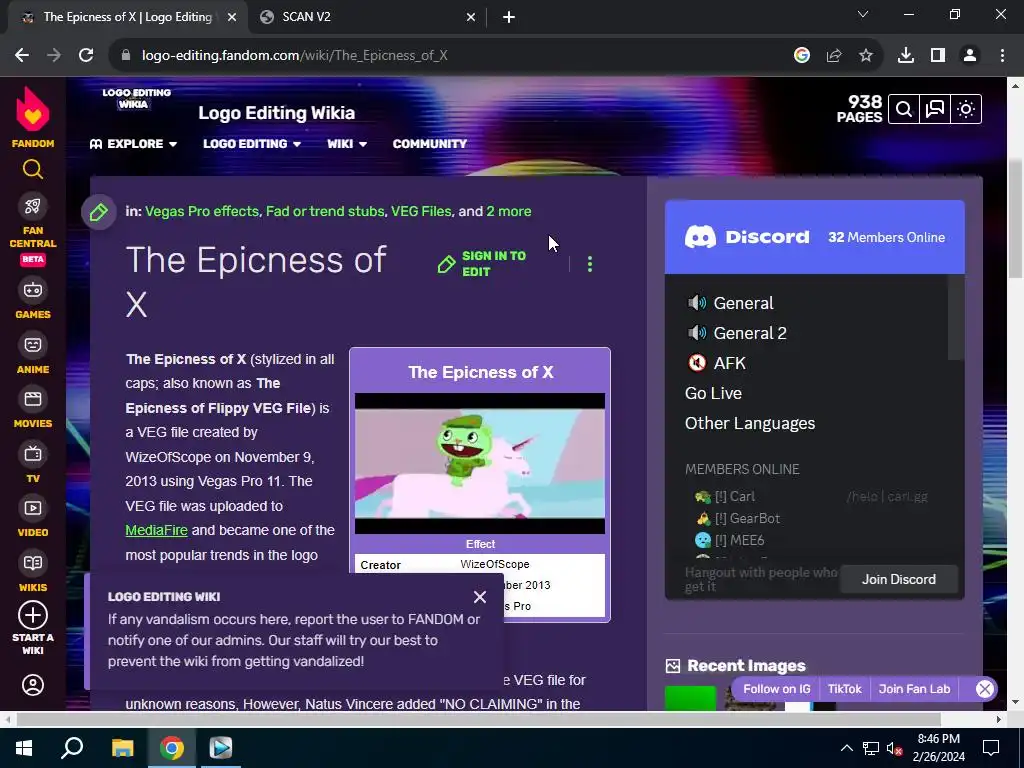1024x768 pixels.
Task: Expand the Explore menu
Action: point(133,144)
